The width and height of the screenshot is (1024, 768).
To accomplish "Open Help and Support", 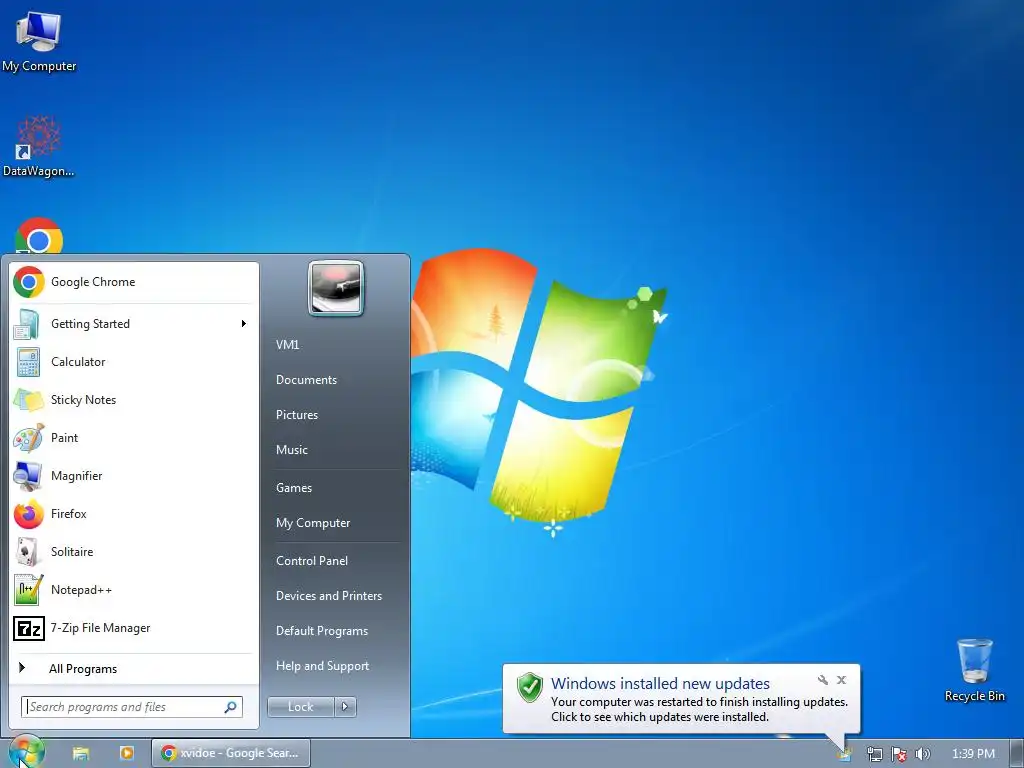I will click(x=322, y=666).
